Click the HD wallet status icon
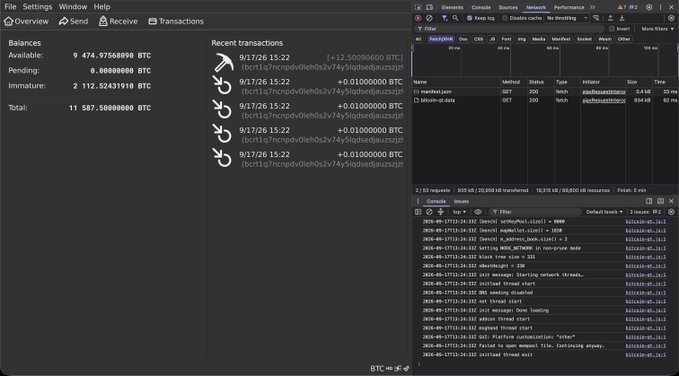This screenshot has height=376, width=679. [389, 369]
